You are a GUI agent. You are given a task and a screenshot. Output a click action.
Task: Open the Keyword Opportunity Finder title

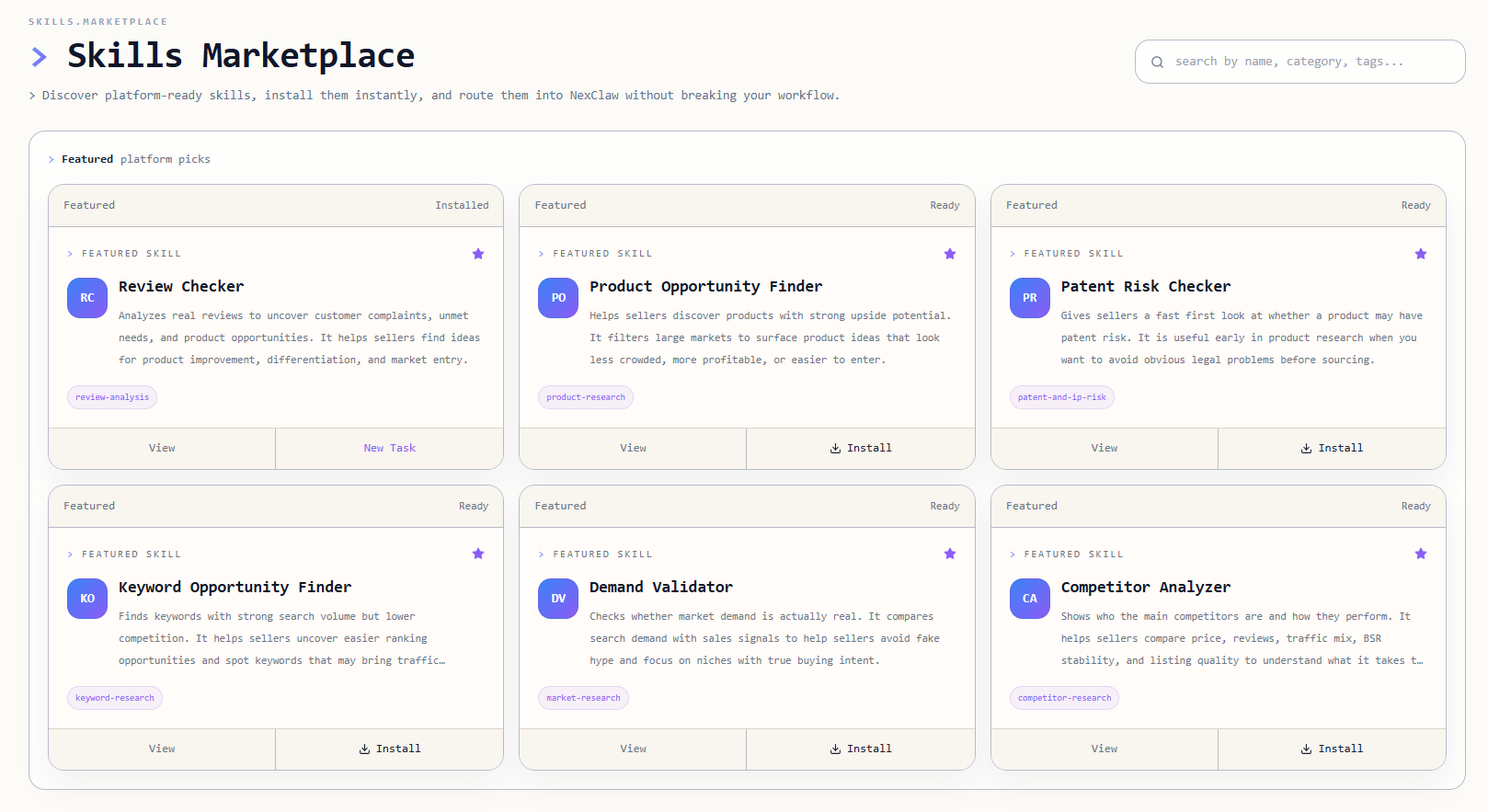point(235,588)
